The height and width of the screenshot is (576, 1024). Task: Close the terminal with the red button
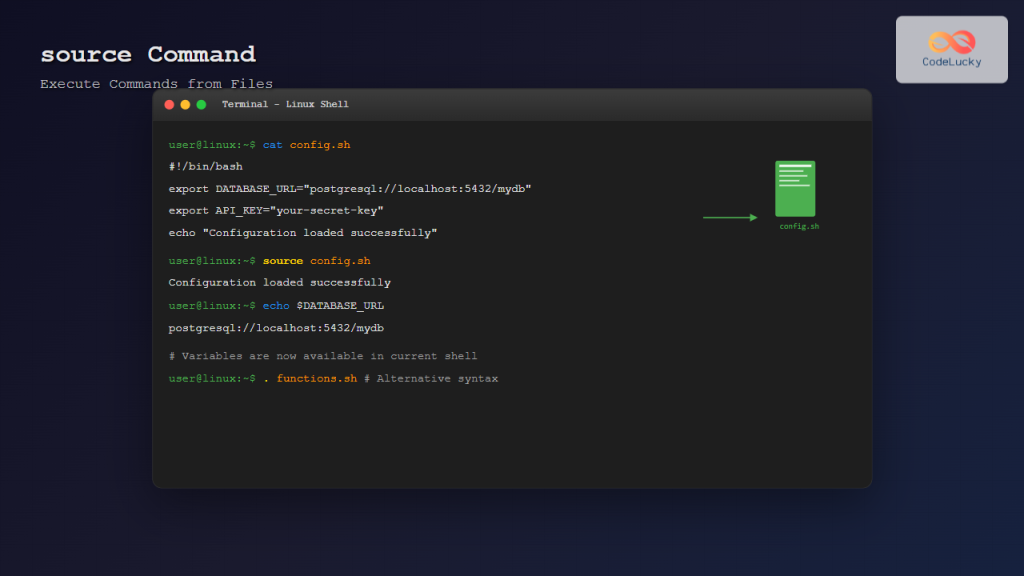(x=169, y=105)
